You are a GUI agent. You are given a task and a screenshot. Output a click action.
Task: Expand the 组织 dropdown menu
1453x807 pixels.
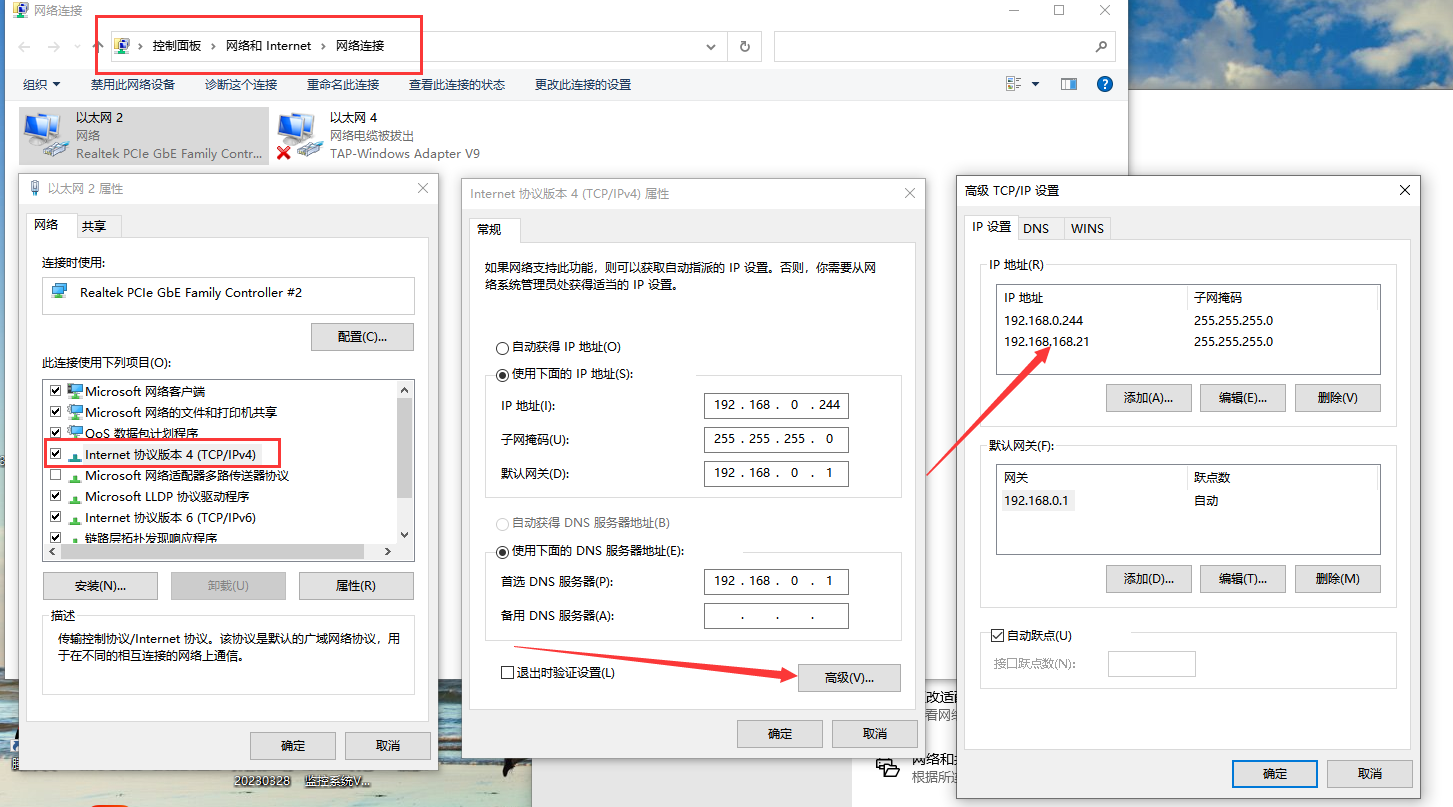[42, 84]
